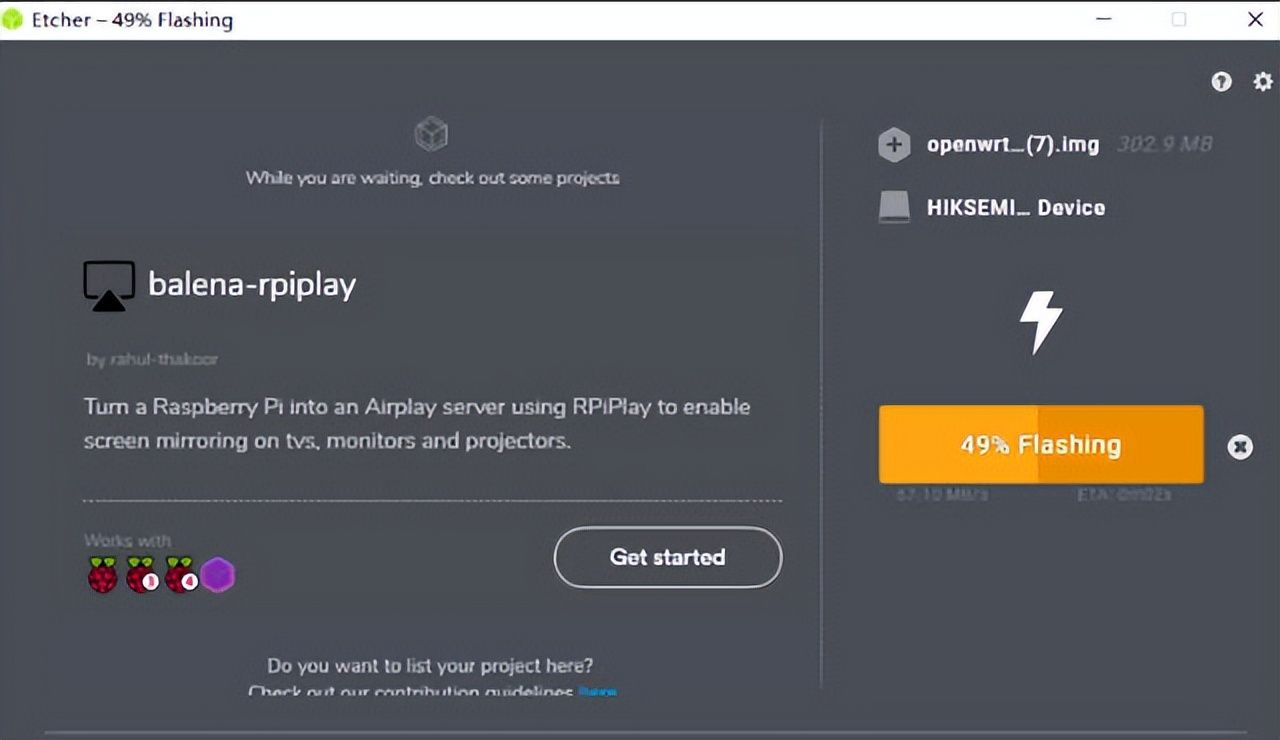
Task: Minimize the Etcher window
Action: [1102, 19]
